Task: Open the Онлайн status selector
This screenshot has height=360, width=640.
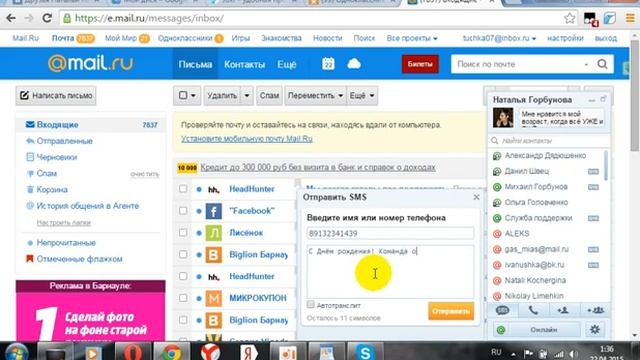Action: tap(543, 329)
